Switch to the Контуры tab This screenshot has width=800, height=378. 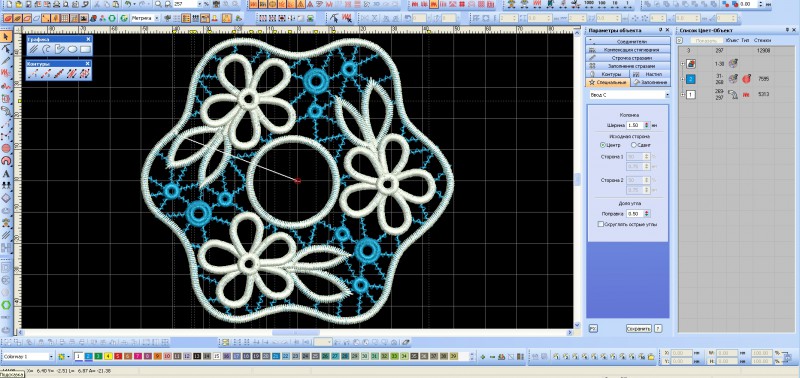coord(608,74)
